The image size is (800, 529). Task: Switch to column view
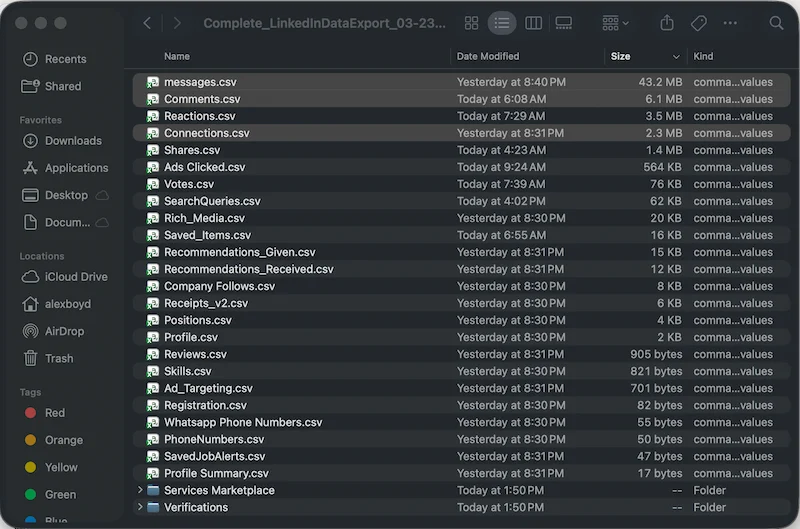point(533,23)
